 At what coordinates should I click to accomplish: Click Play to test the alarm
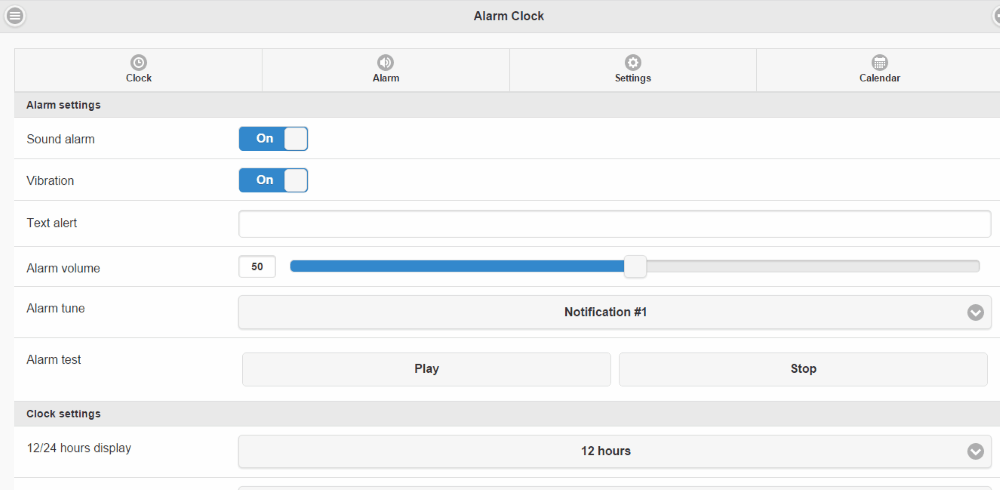tap(426, 369)
